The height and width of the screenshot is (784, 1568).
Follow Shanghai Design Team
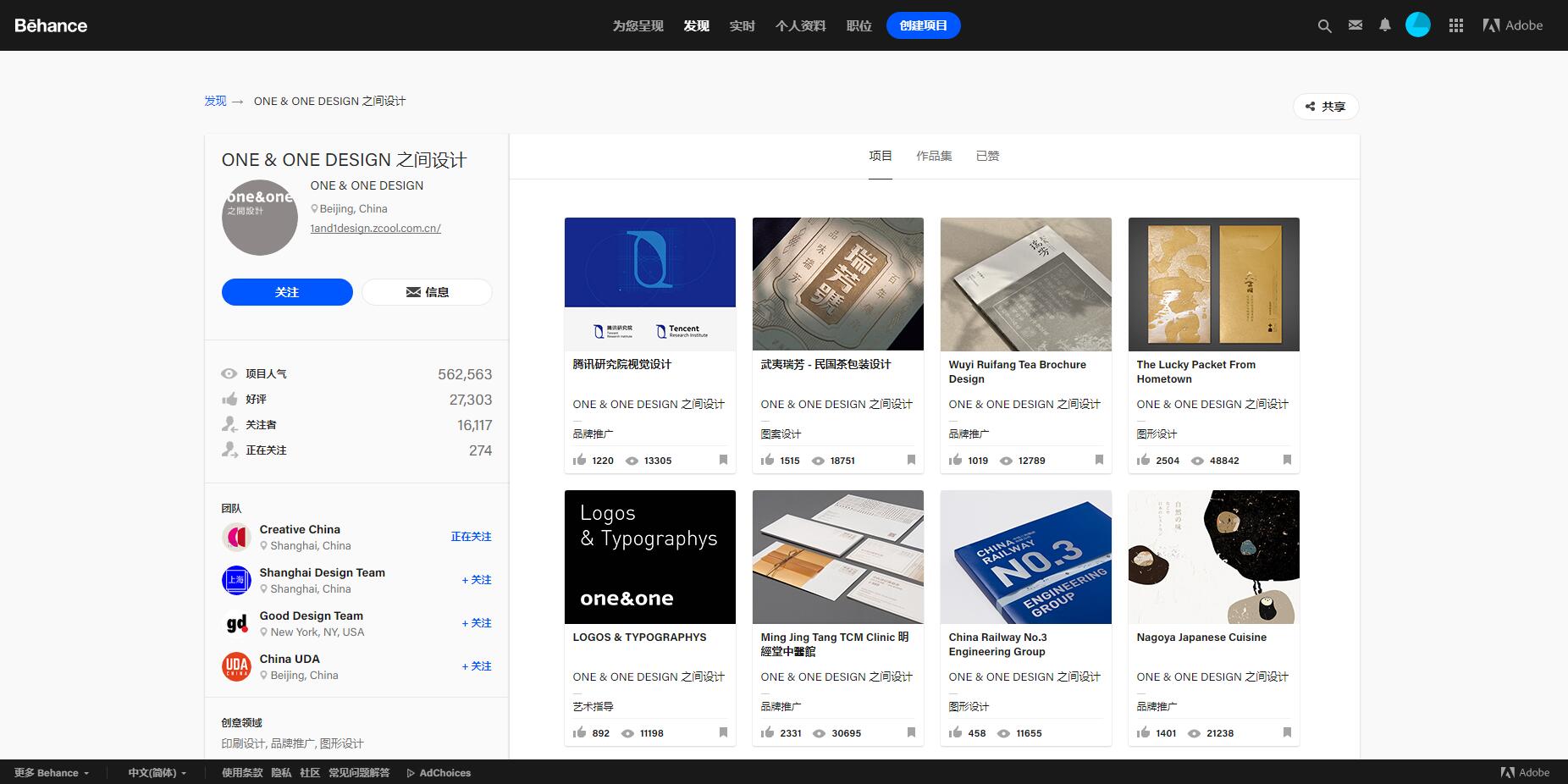coord(477,580)
